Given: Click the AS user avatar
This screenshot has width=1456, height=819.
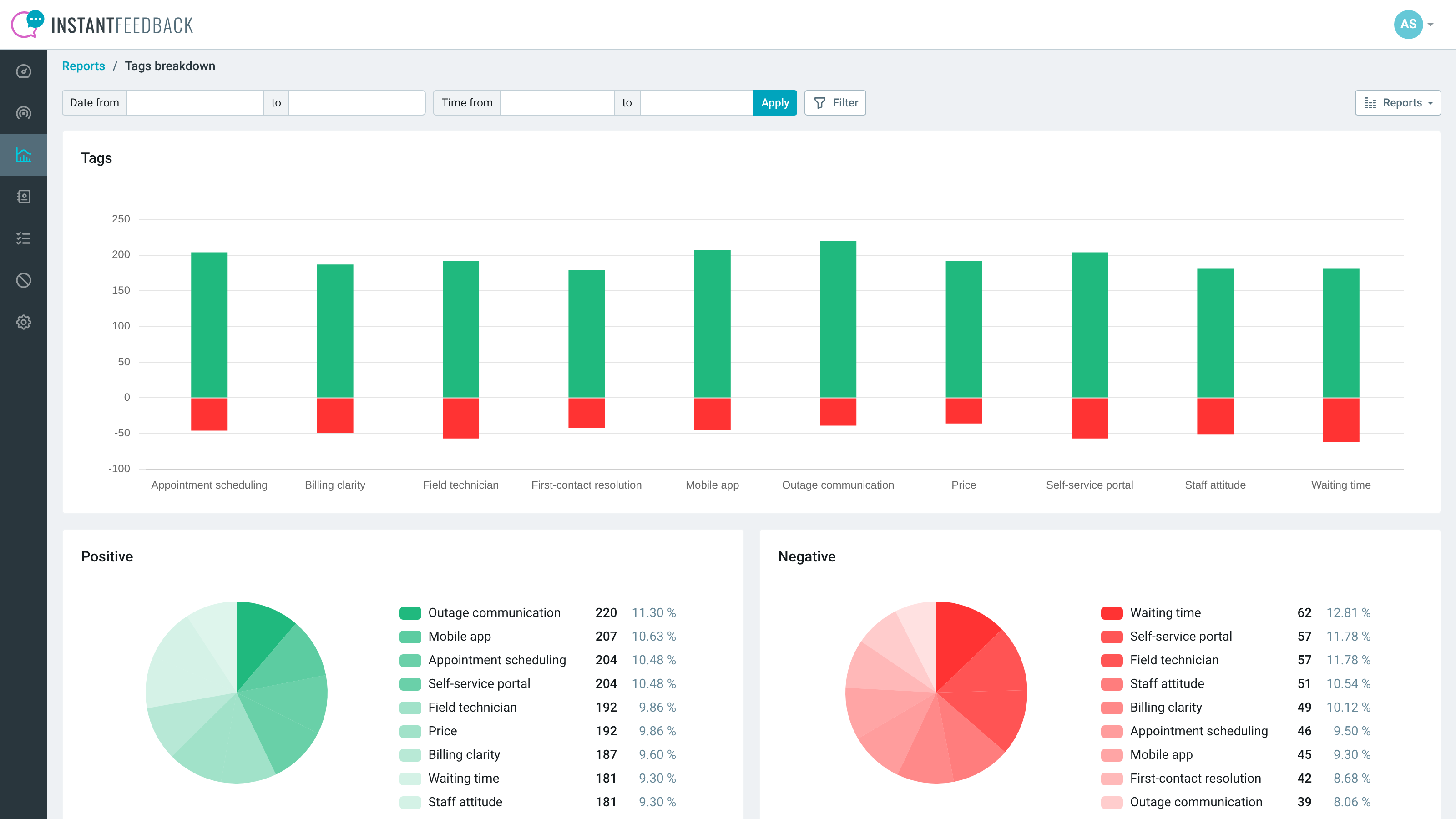Looking at the screenshot, I should [x=1408, y=24].
